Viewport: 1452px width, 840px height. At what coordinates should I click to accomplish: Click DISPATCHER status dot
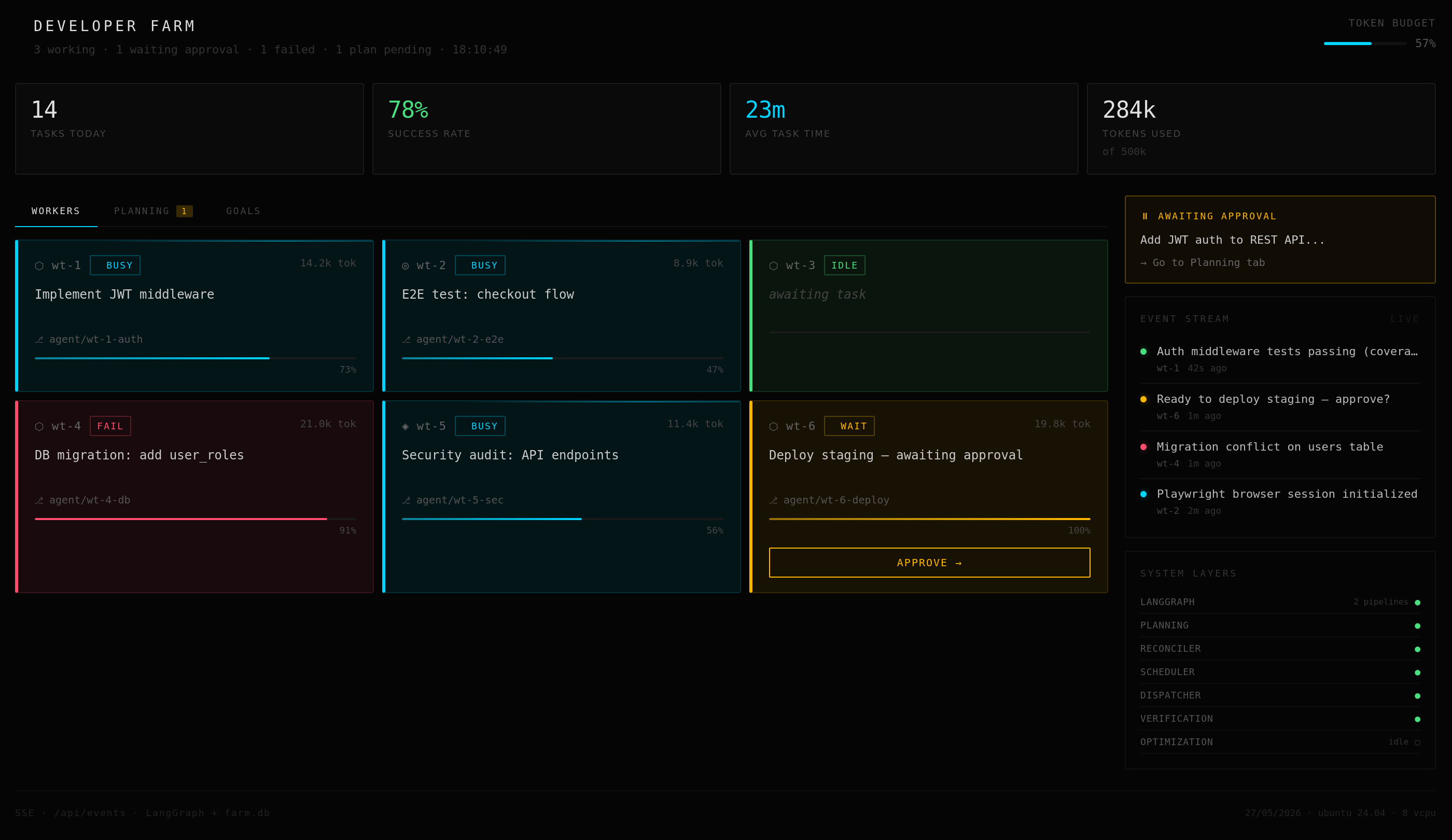coord(1417,696)
